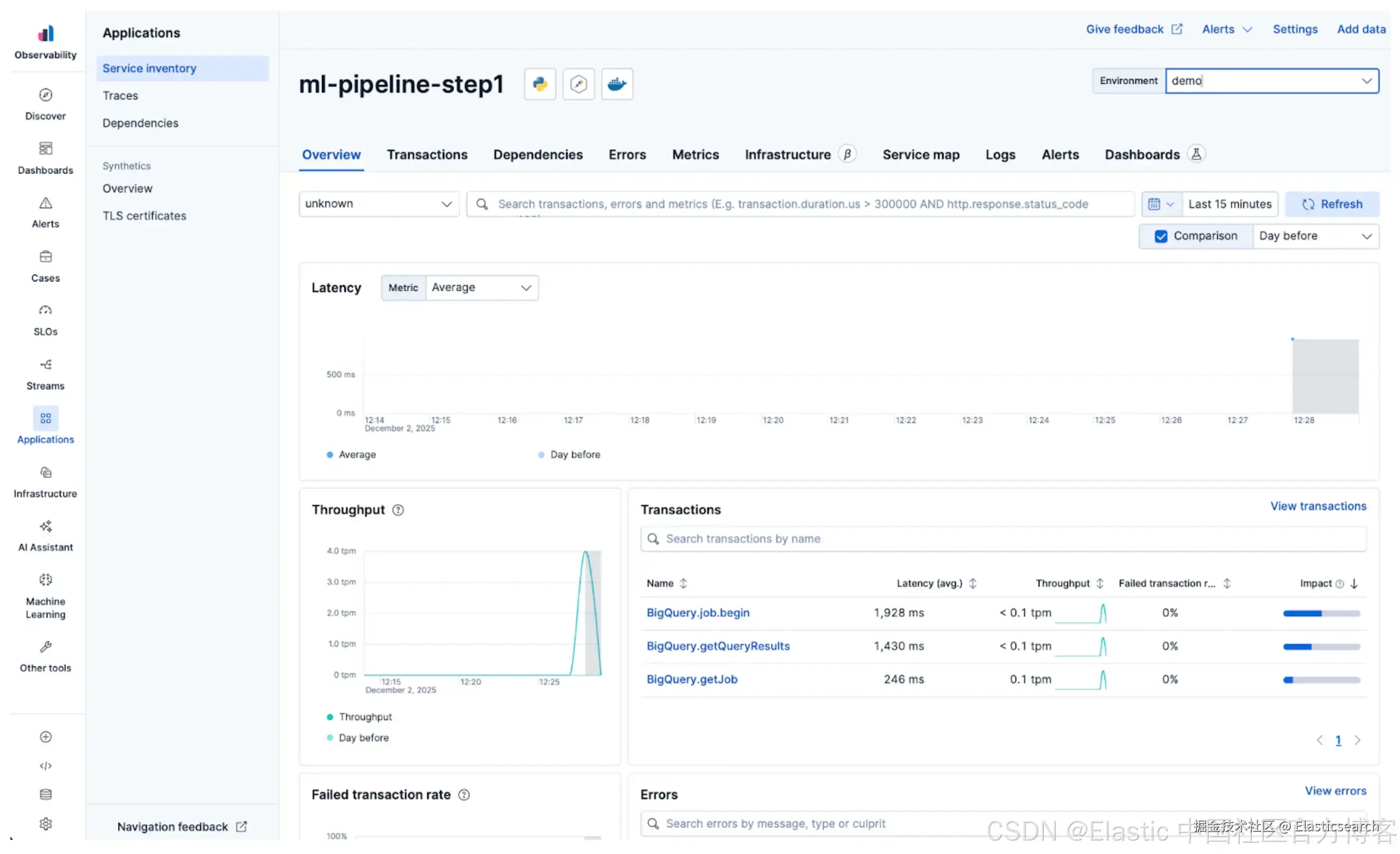Toggle Day before series in Throughput legend
1400x854 pixels.
point(363,737)
